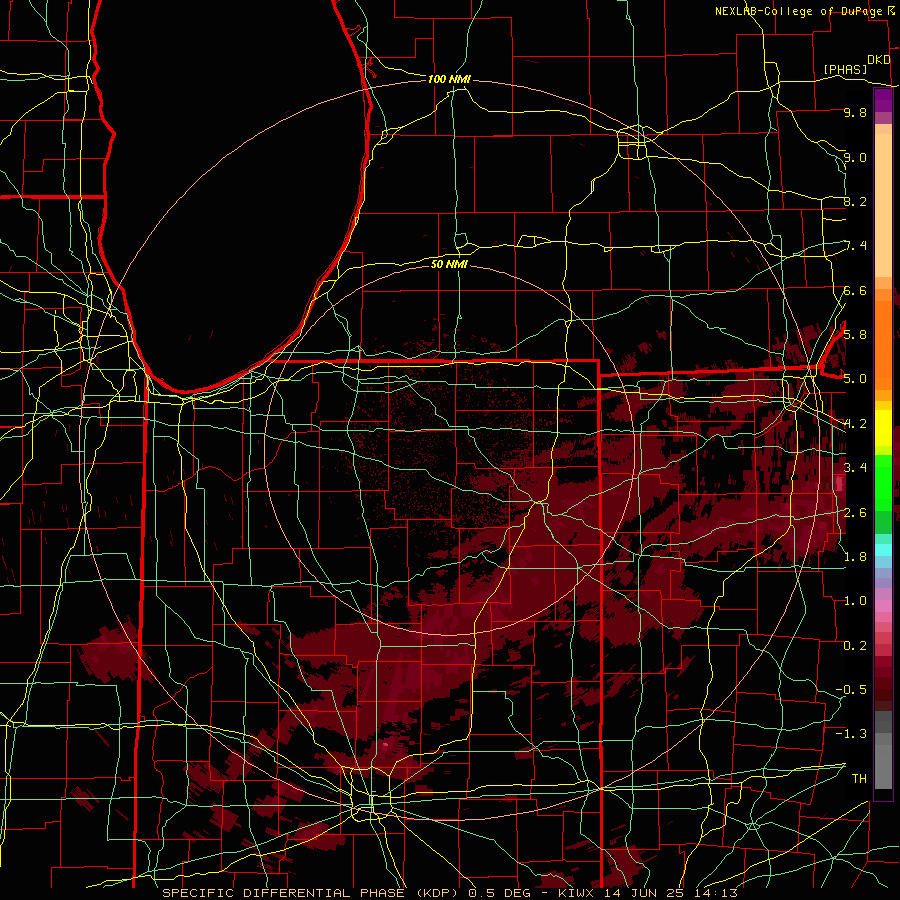Screen dimensions: 900x900
Task: Click the -0.5 value on the color scale
Action: (x=851, y=689)
